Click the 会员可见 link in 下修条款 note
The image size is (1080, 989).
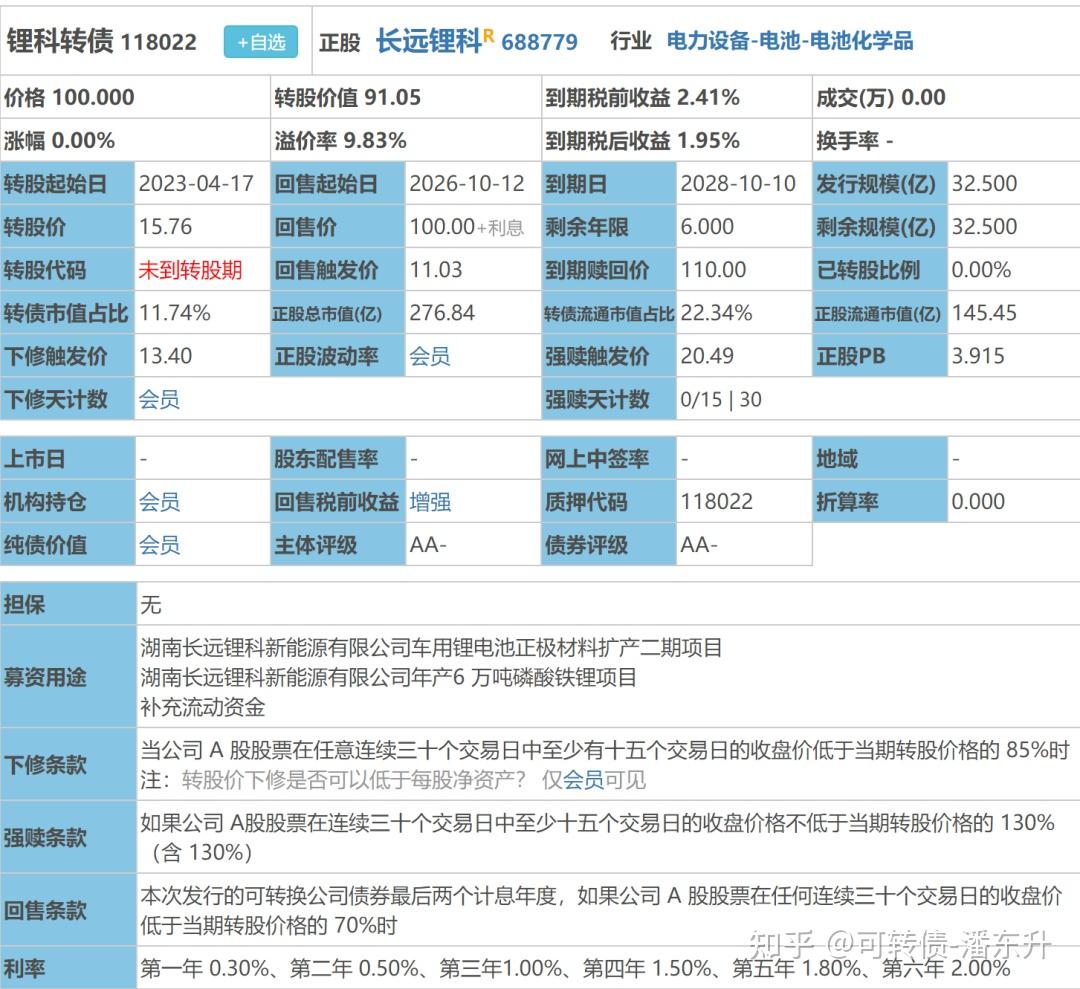(586, 781)
